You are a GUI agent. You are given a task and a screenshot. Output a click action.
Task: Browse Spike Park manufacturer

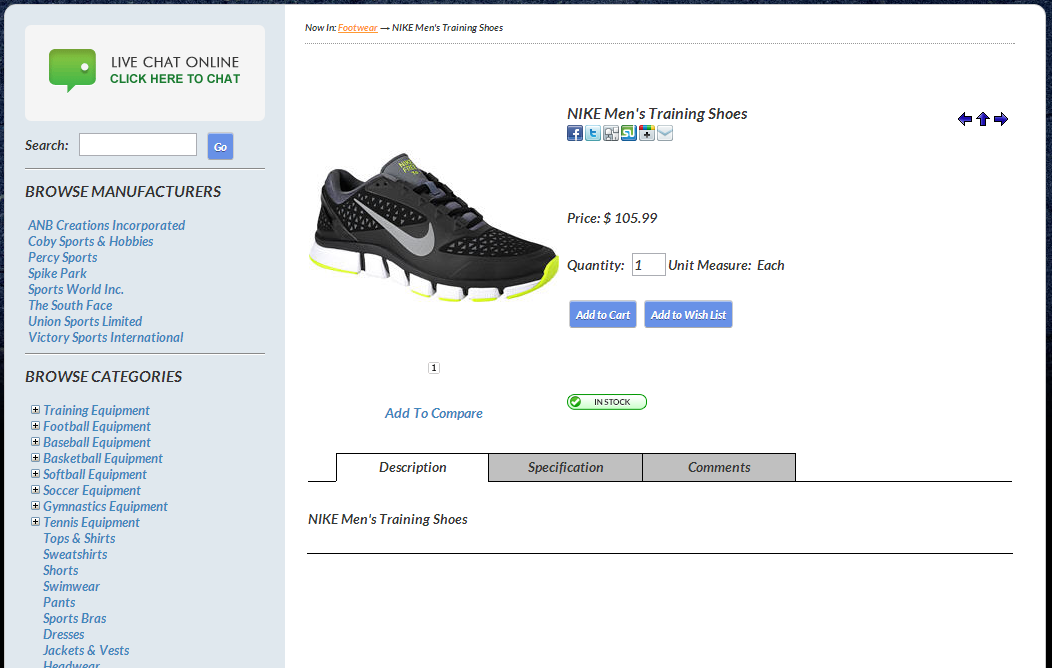[57, 274]
